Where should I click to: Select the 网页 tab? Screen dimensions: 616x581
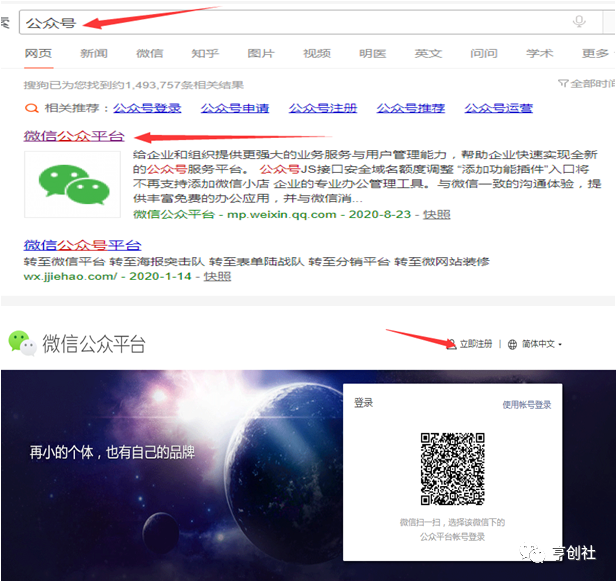pos(38,53)
